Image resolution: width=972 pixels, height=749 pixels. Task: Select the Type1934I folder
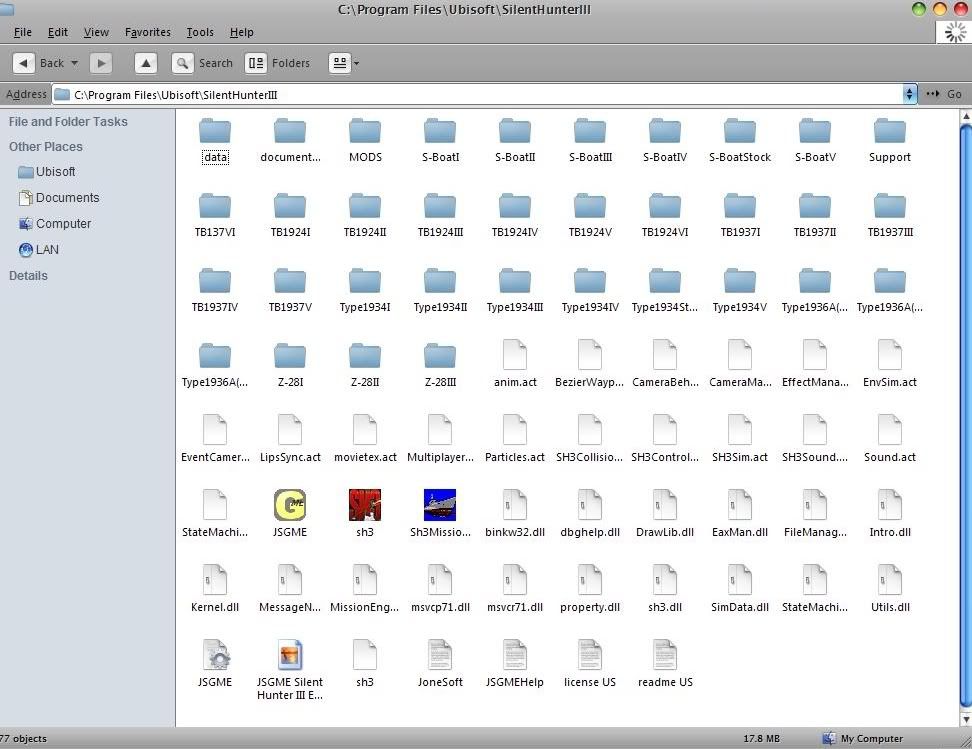tap(364, 291)
